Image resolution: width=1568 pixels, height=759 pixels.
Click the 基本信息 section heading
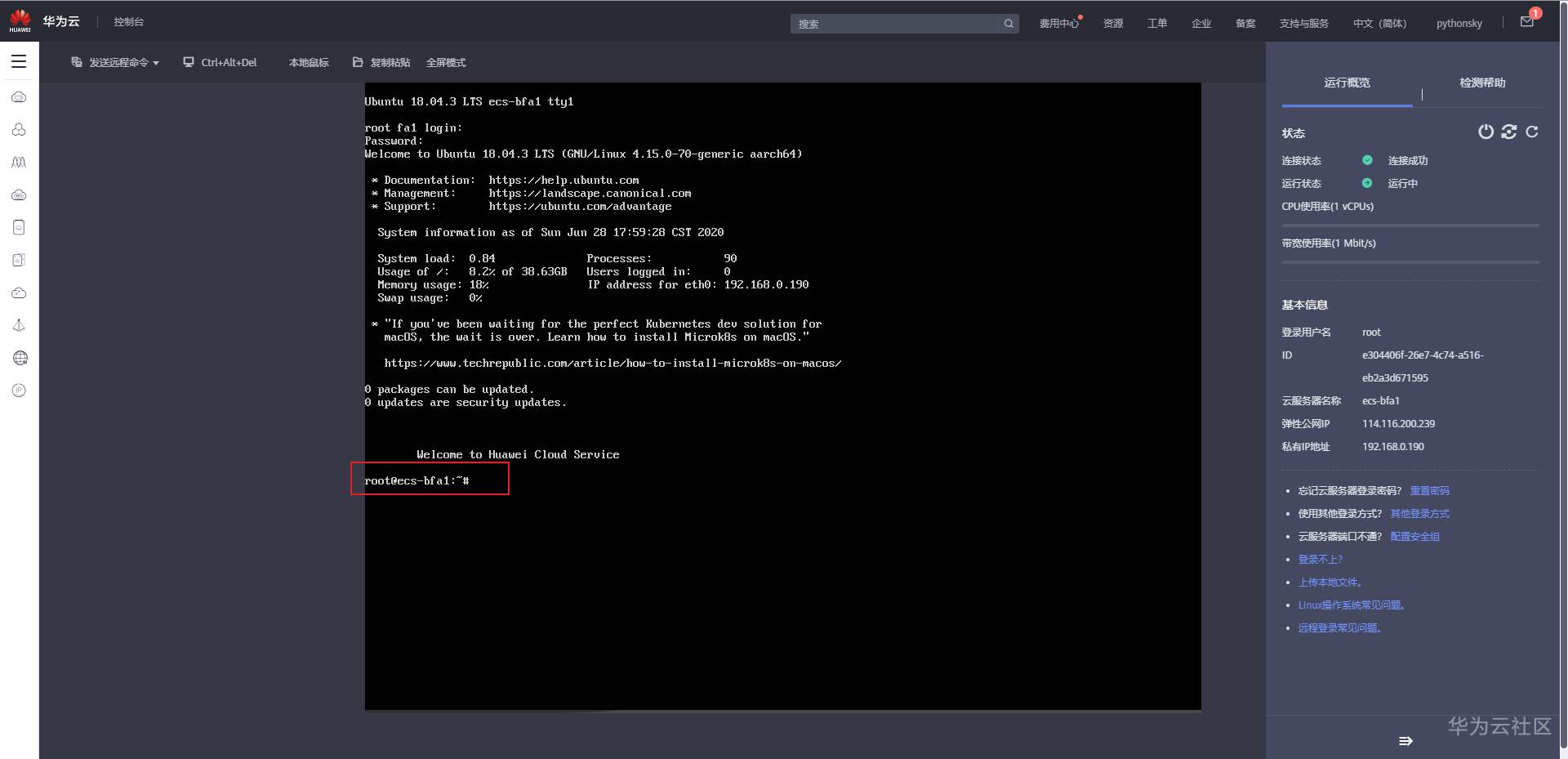1304,305
